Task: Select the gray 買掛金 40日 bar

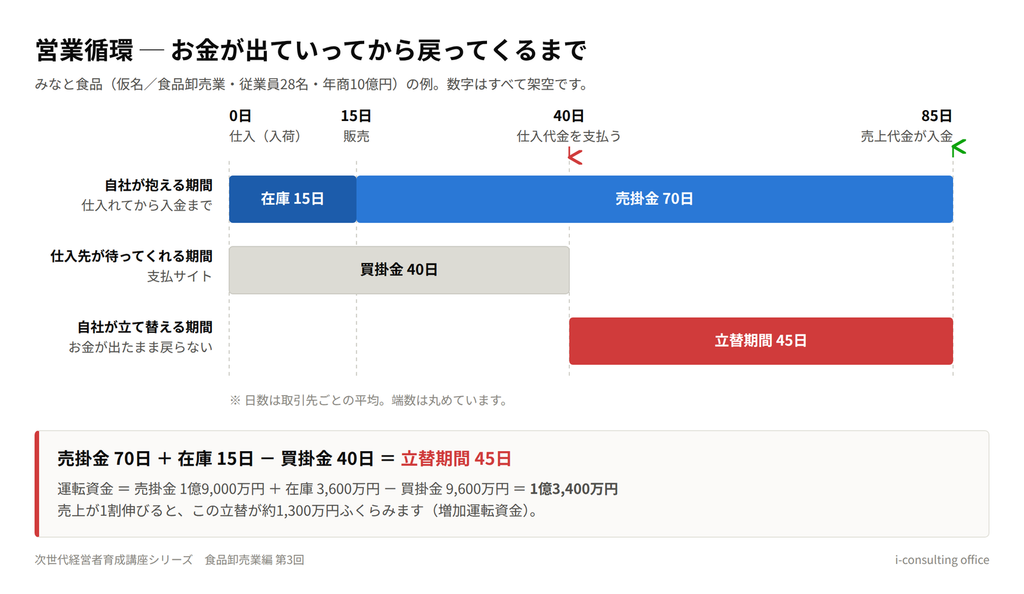Action: coord(399,270)
